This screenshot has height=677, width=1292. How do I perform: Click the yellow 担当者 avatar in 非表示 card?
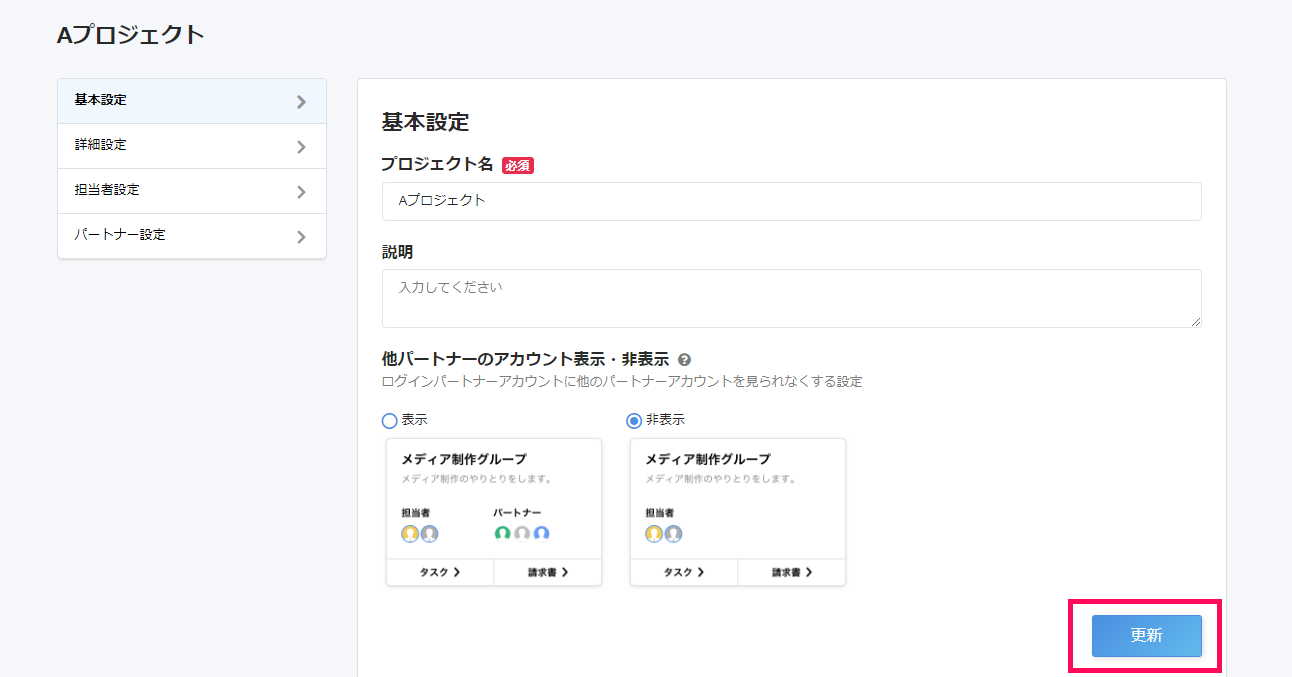(654, 534)
